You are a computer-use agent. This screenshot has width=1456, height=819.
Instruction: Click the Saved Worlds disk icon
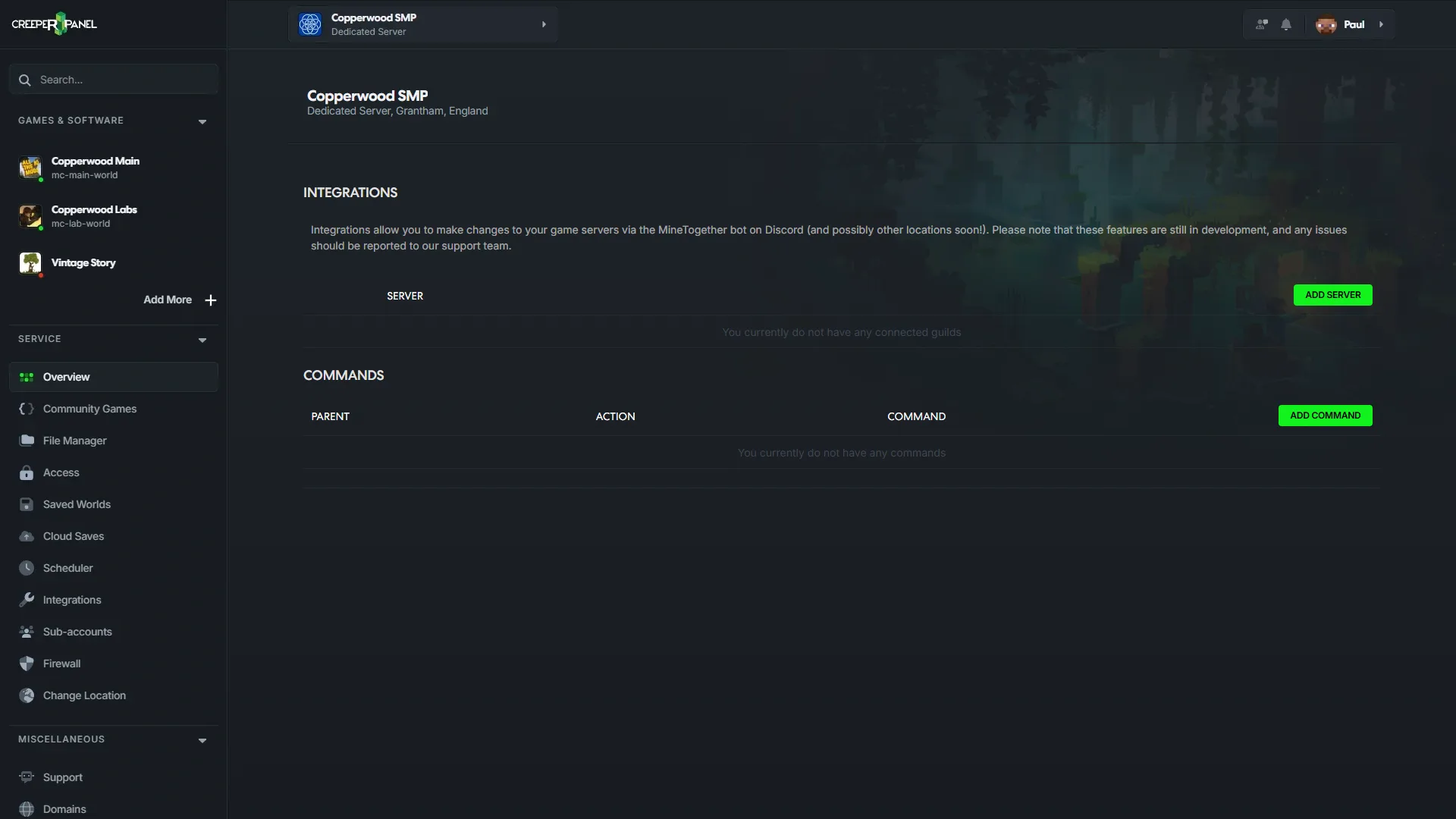pos(27,504)
